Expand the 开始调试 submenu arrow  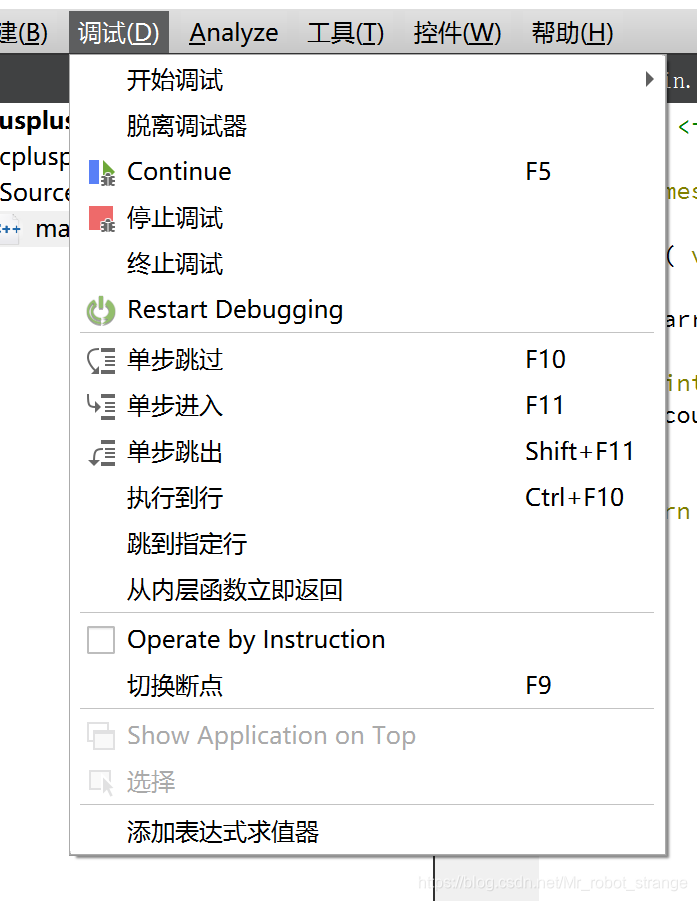(649, 79)
